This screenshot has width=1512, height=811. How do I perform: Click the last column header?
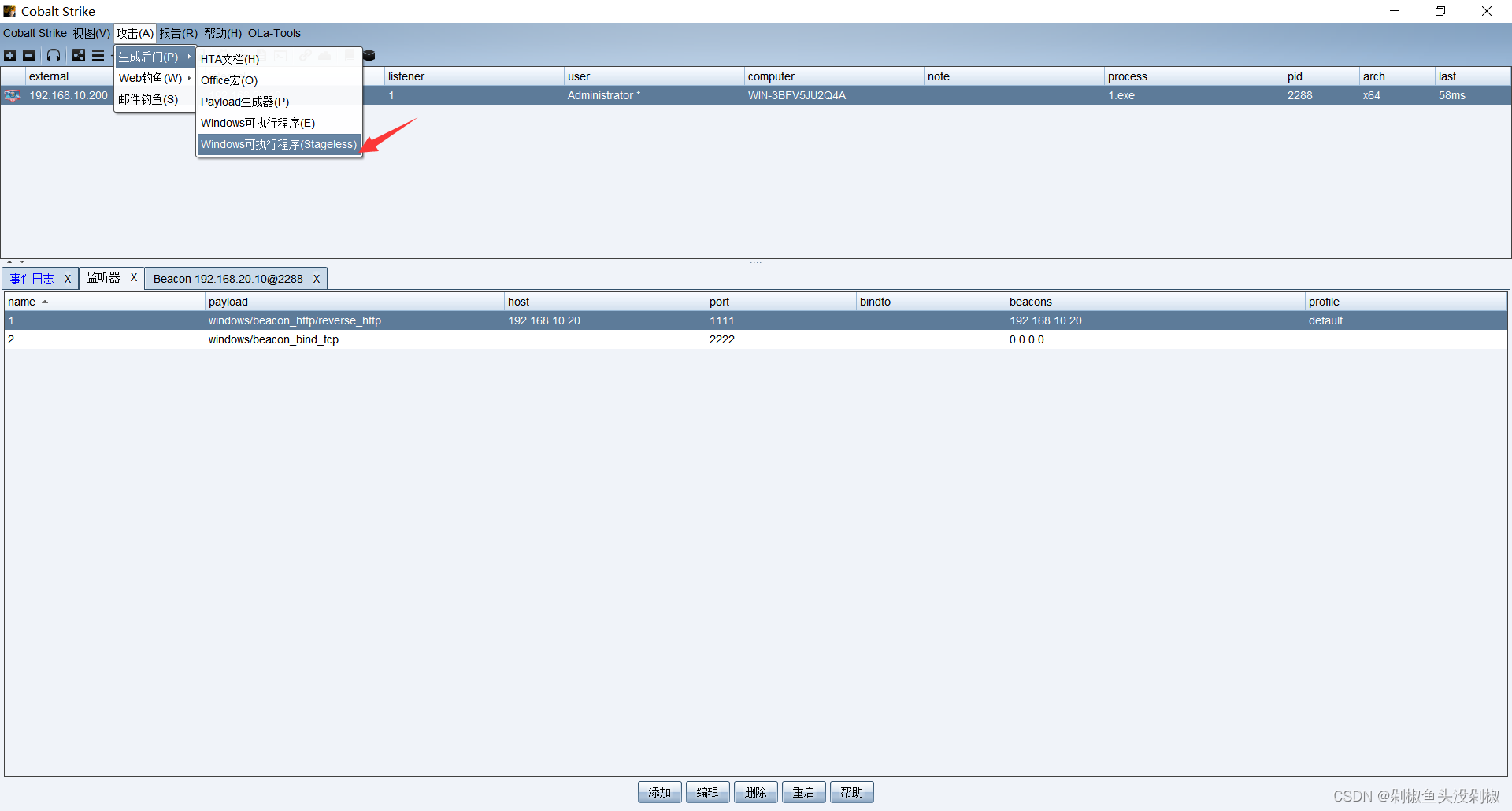click(1473, 76)
